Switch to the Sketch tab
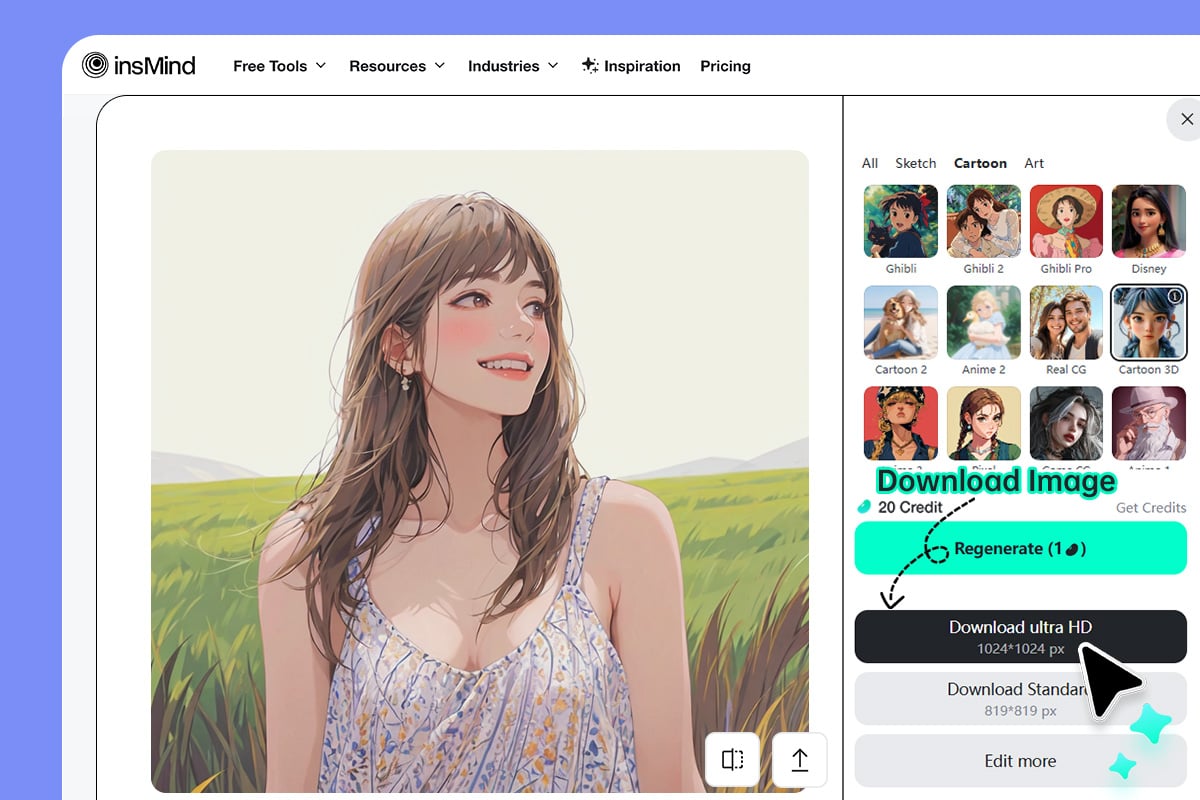 pos(916,163)
